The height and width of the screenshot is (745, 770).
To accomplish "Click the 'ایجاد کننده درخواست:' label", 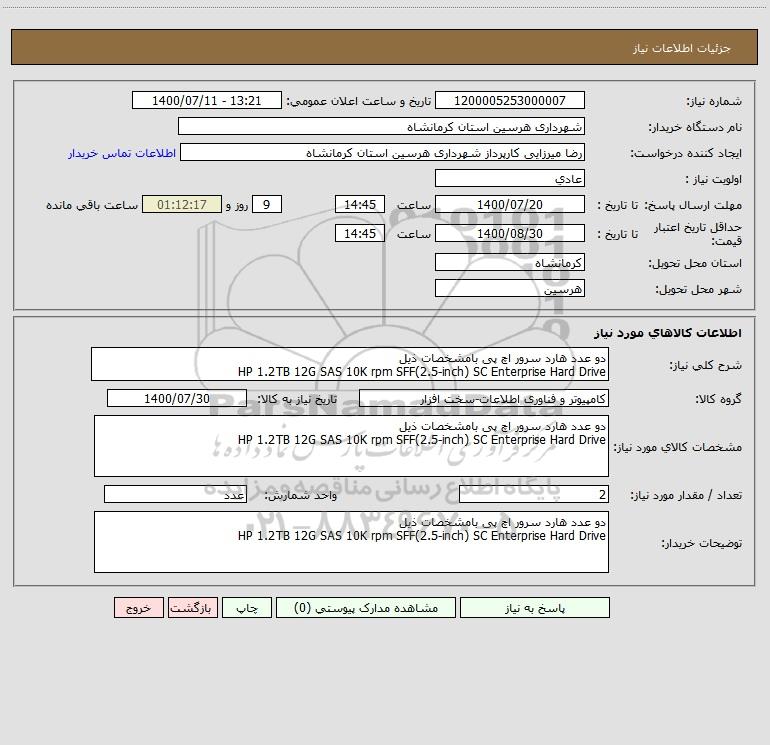I will coord(686,153).
